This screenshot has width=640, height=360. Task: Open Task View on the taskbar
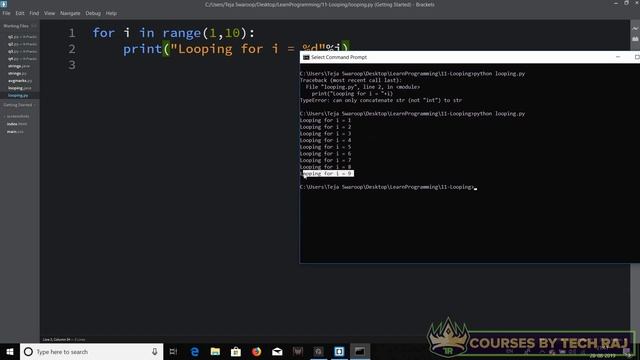tap(173, 351)
